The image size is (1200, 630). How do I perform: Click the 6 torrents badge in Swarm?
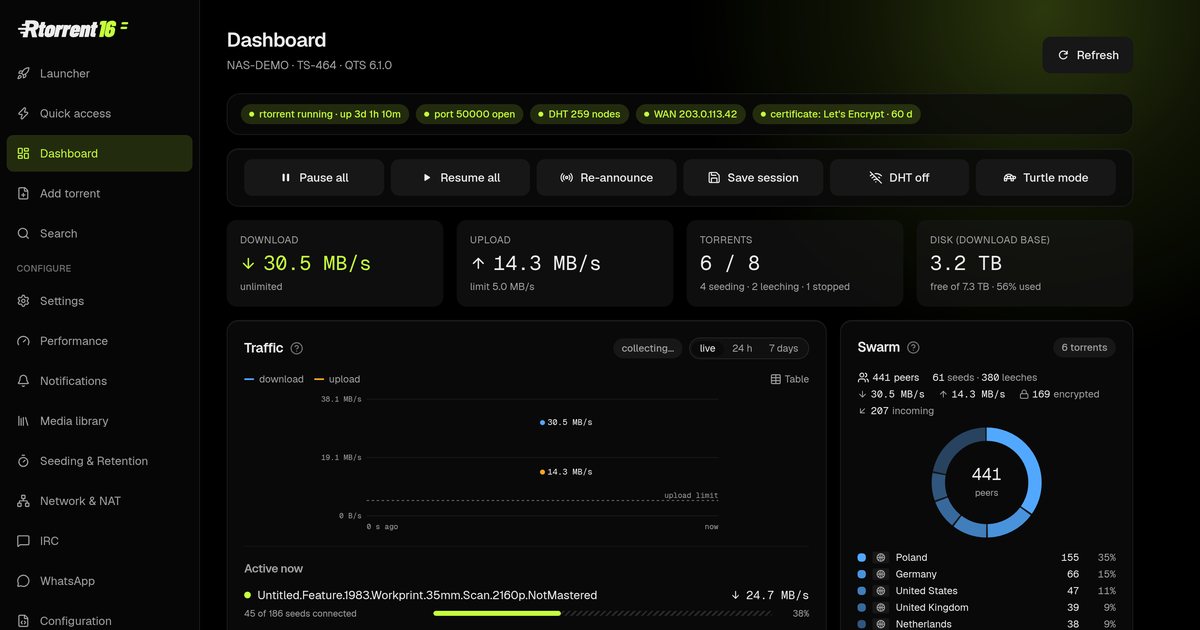1084,348
